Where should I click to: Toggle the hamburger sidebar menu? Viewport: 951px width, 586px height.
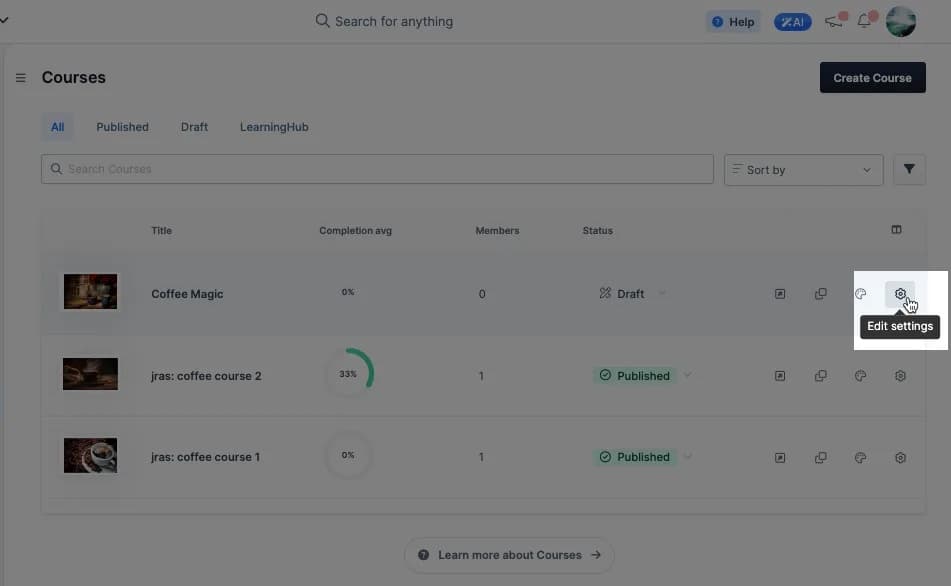pyautogui.click(x=21, y=78)
